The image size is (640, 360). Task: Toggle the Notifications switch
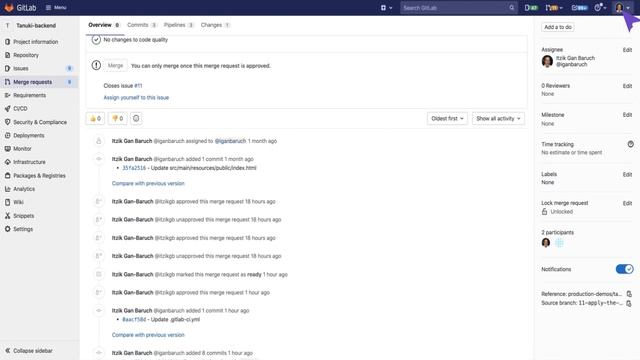click(624, 269)
